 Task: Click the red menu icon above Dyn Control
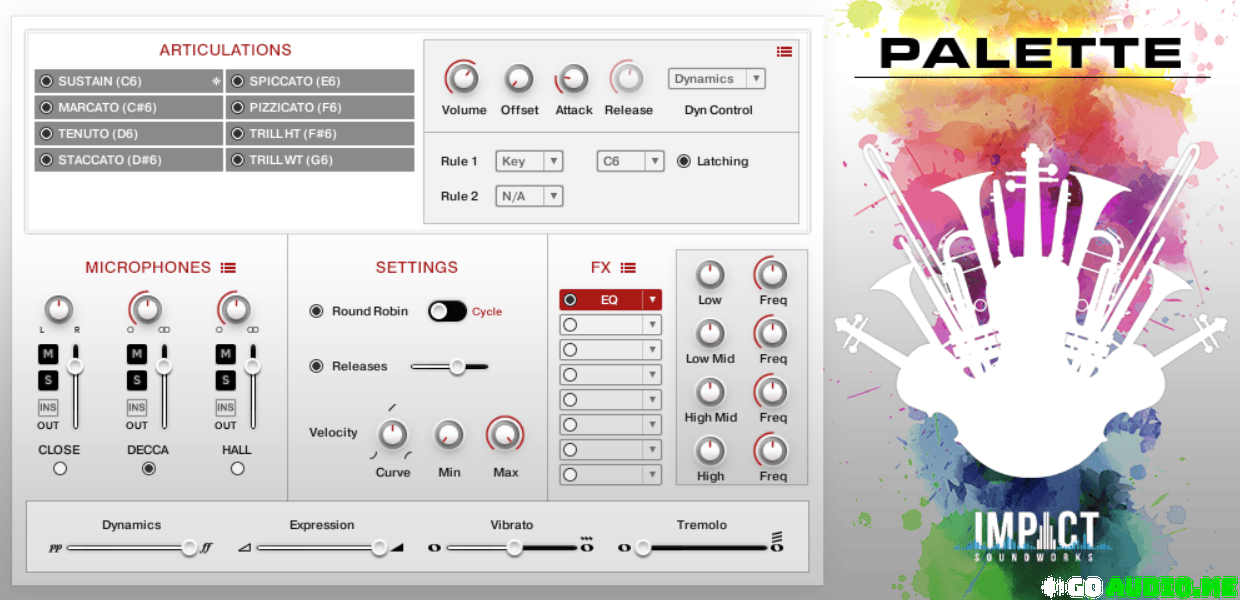pos(784,52)
